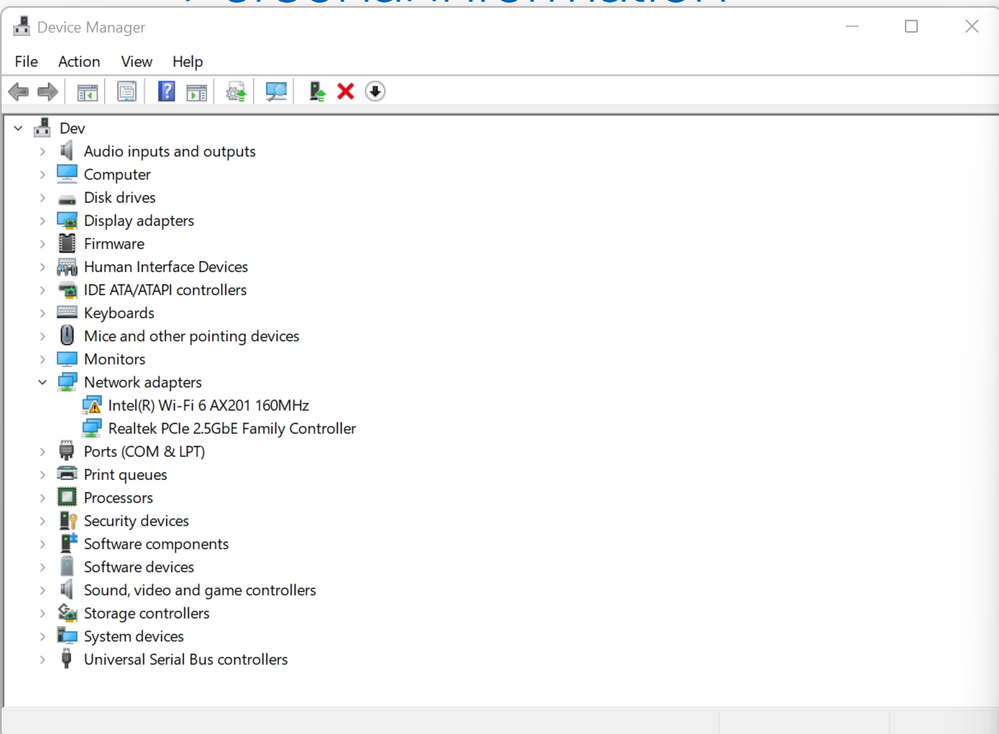Expand the Computer category

(42, 175)
